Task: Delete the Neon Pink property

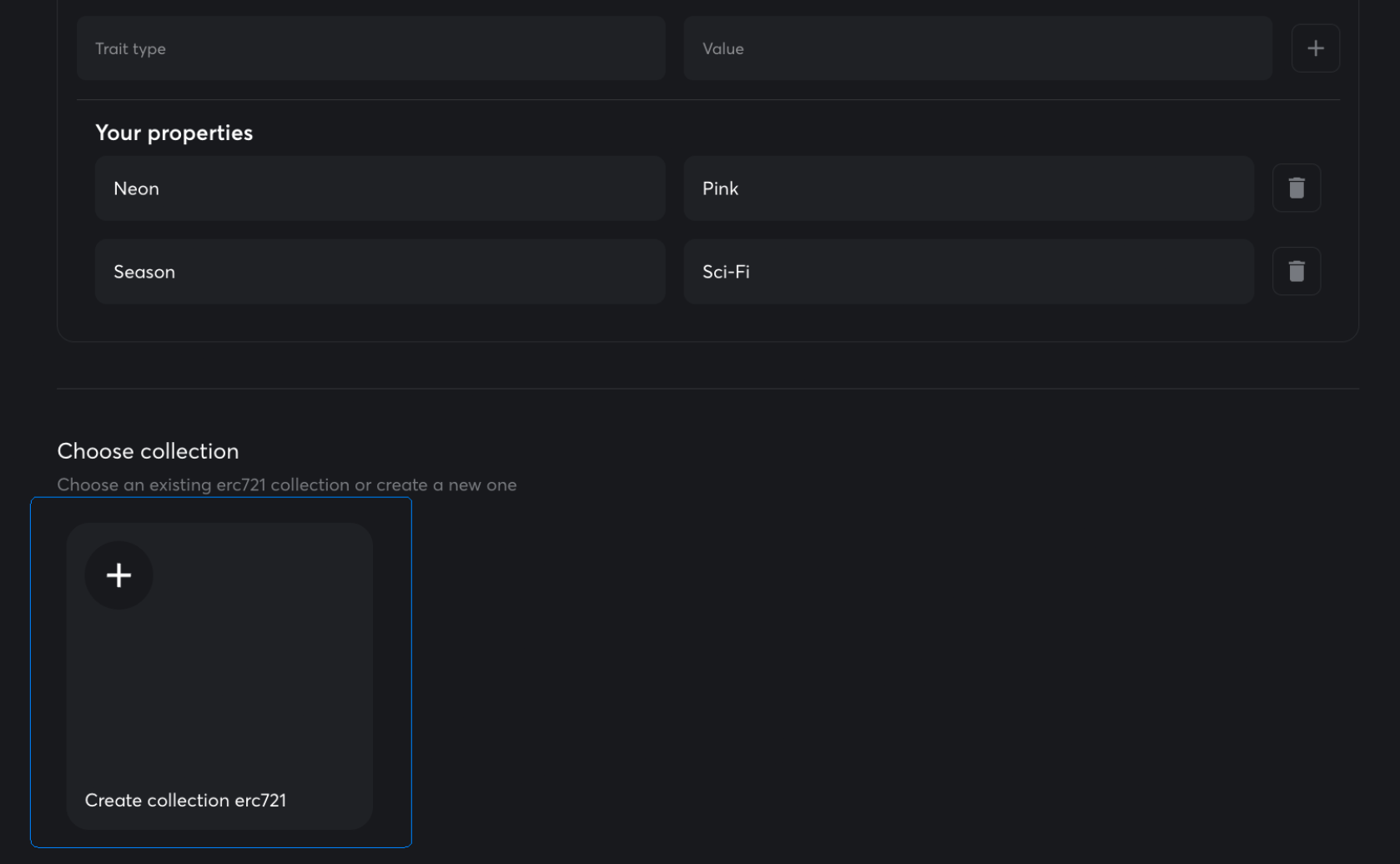Action: click(1296, 188)
